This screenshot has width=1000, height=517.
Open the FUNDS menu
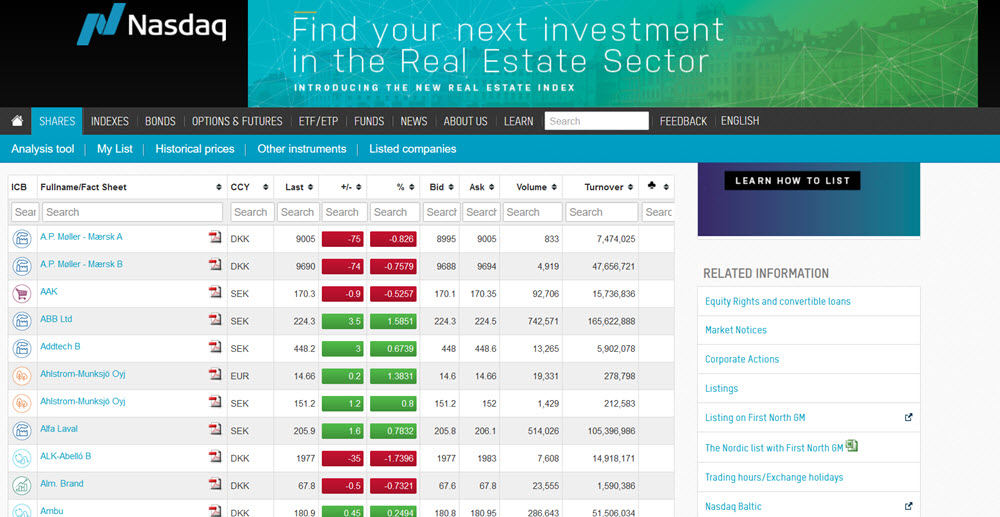tap(369, 121)
